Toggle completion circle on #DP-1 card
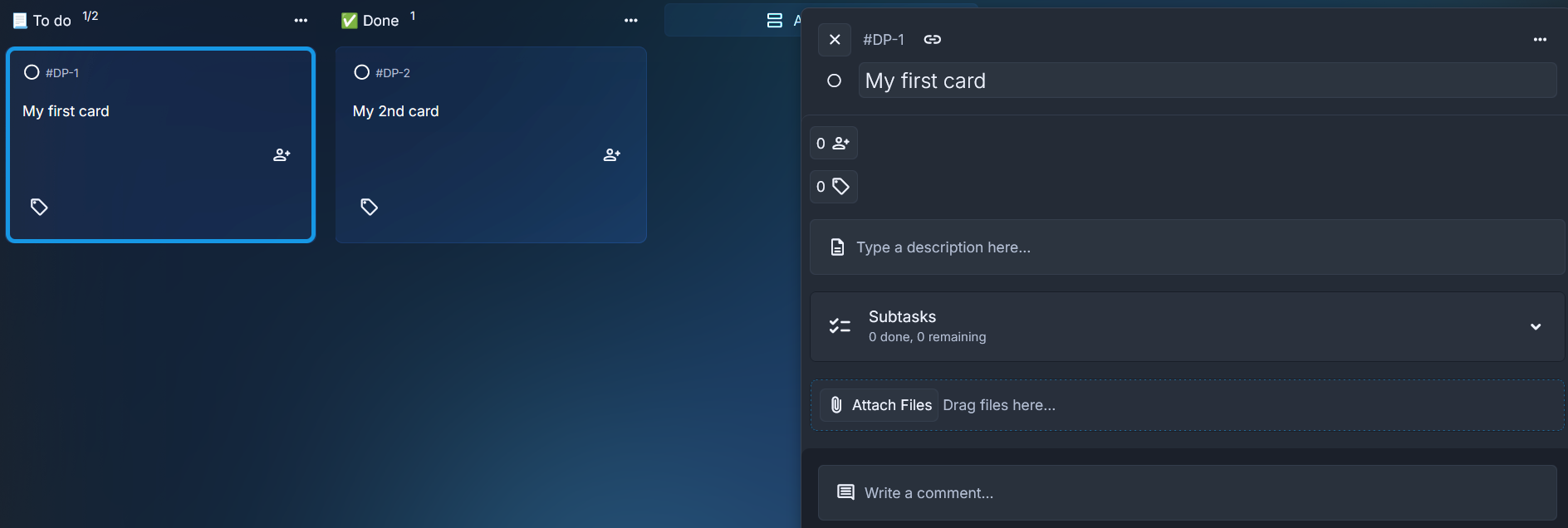This screenshot has width=1568, height=528. pos(32,72)
